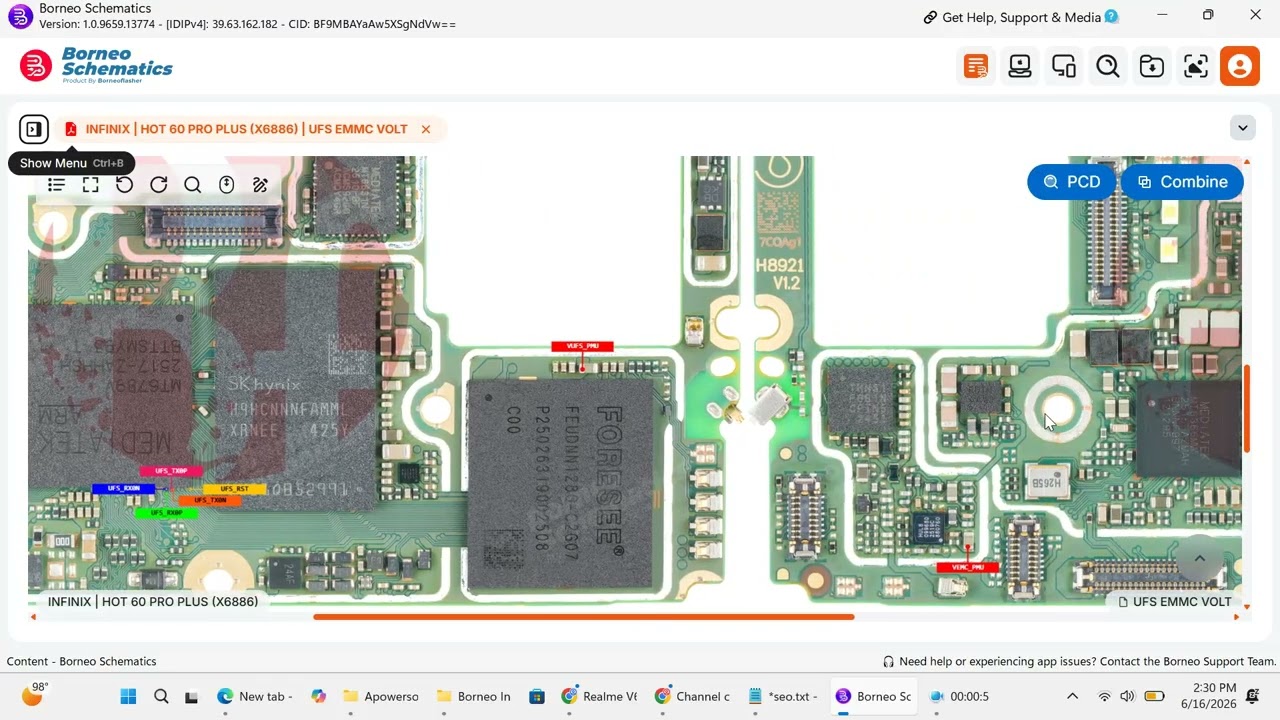Viewport: 1280px width, 720px height.
Task: Open Get Help, Support & Media link
Action: (x=1012, y=17)
